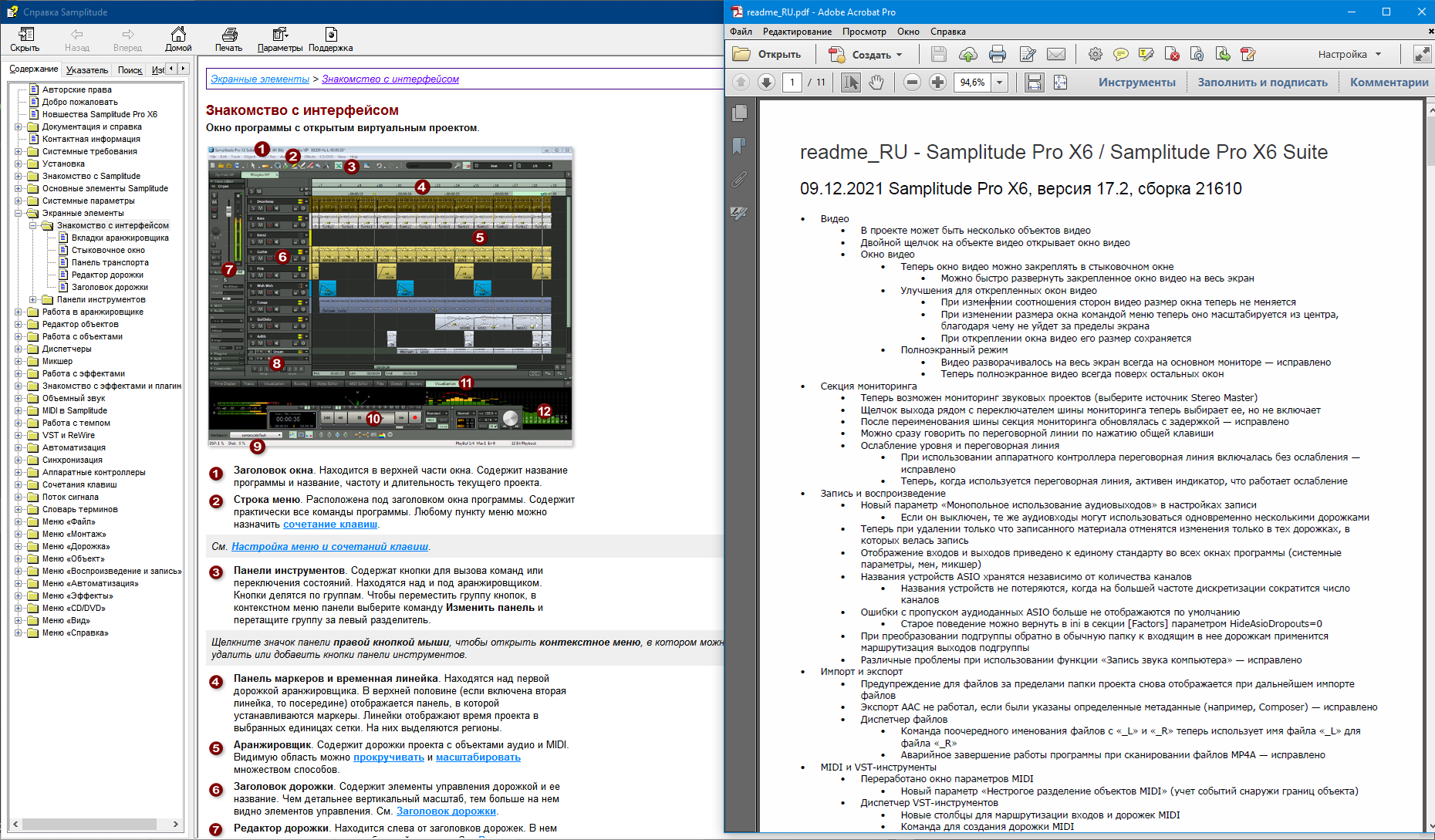This screenshot has height=840, width=1435.
Task: Expand the Меню «Файл» tree node
Action: coord(18,521)
